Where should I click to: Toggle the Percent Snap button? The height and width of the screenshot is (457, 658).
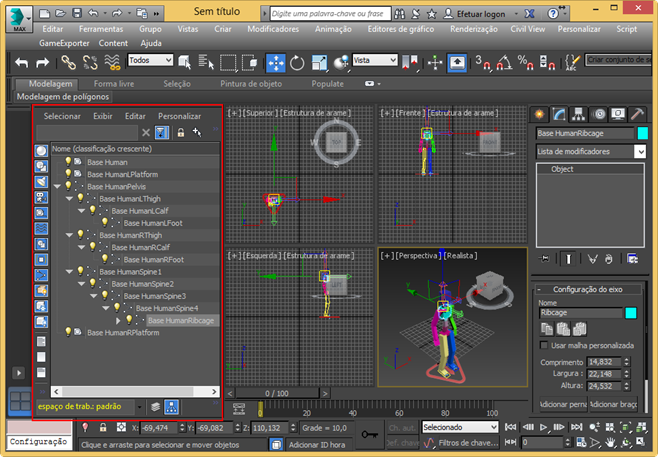click(x=525, y=63)
